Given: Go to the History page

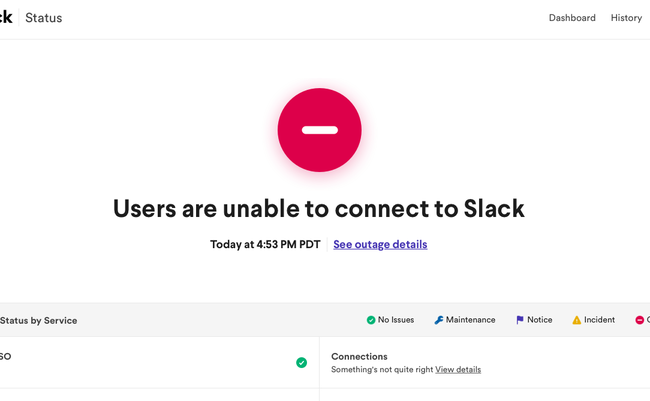Looking at the screenshot, I should (x=626, y=18).
